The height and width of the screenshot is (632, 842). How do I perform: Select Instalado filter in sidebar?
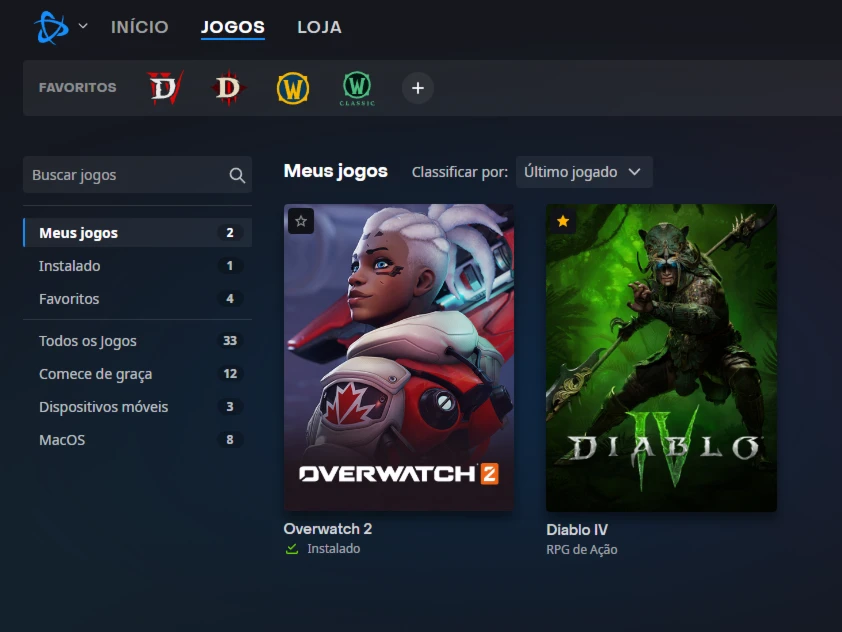137,265
